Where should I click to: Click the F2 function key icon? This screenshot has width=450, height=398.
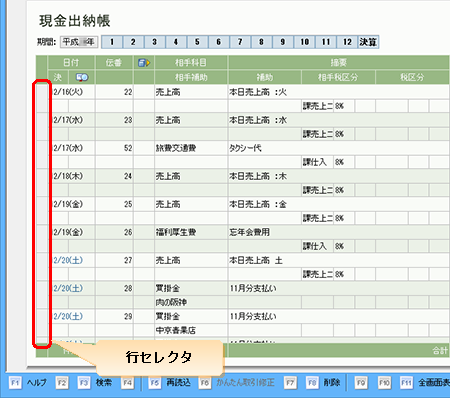click(x=62, y=383)
